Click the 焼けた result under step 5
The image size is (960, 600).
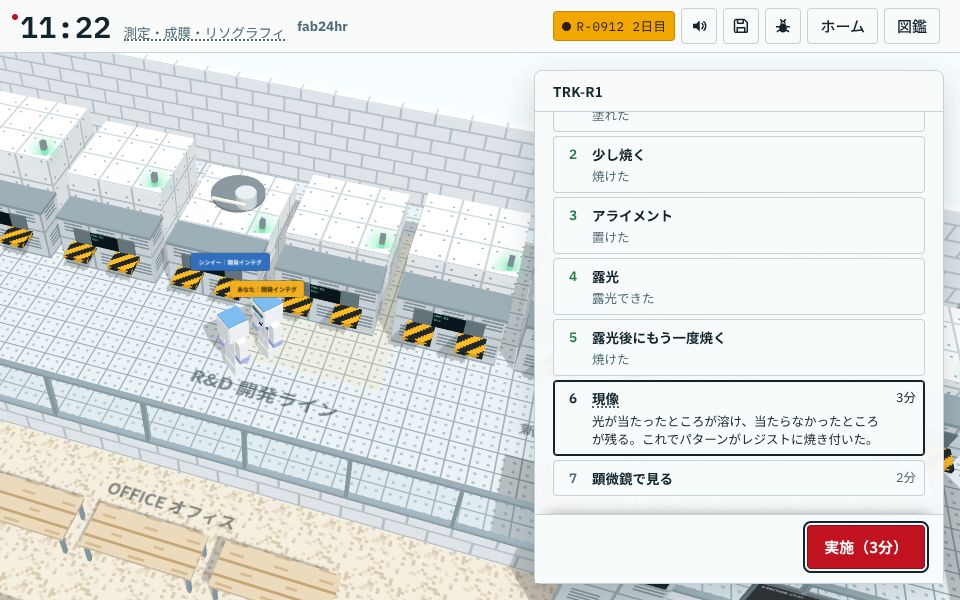click(610, 359)
